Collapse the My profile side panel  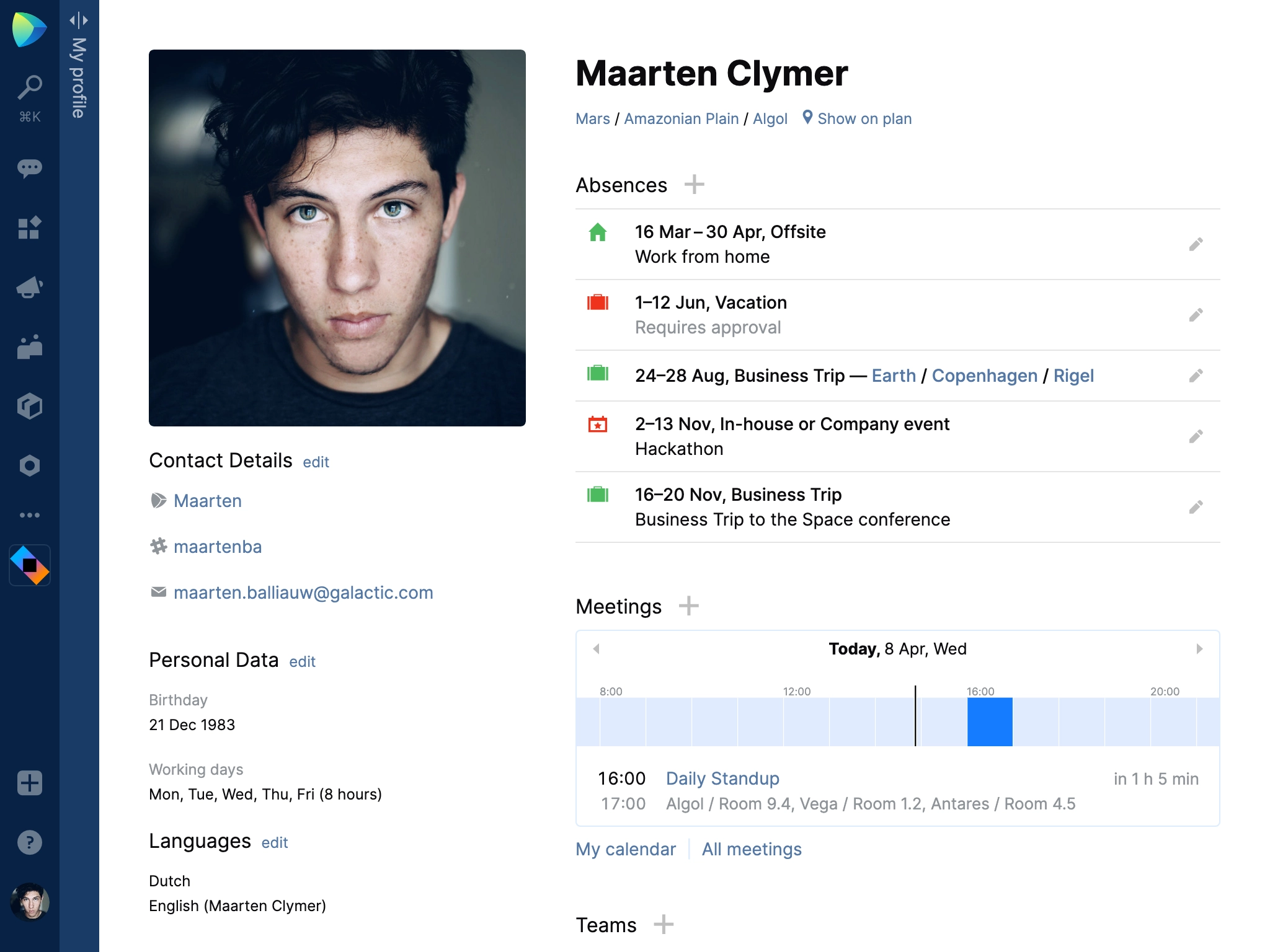click(x=79, y=20)
